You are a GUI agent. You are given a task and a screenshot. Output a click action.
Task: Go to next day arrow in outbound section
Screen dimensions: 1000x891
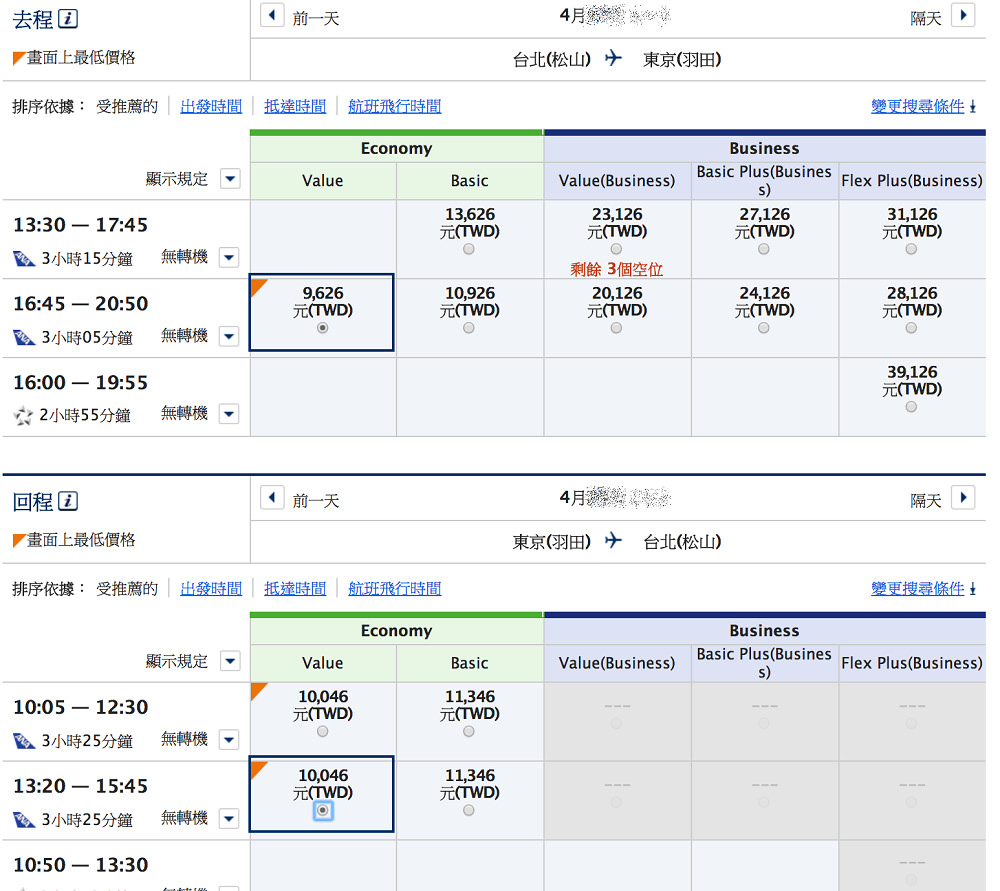click(x=963, y=15)
